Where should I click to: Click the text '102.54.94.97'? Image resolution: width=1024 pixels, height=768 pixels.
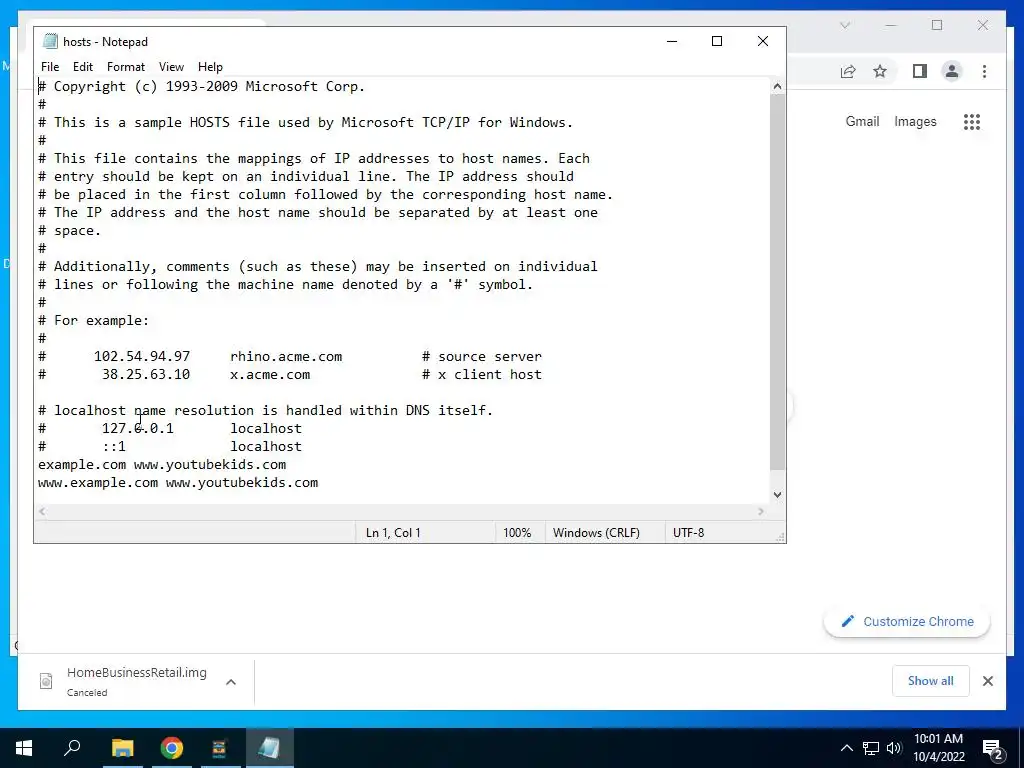click(142, 357)
